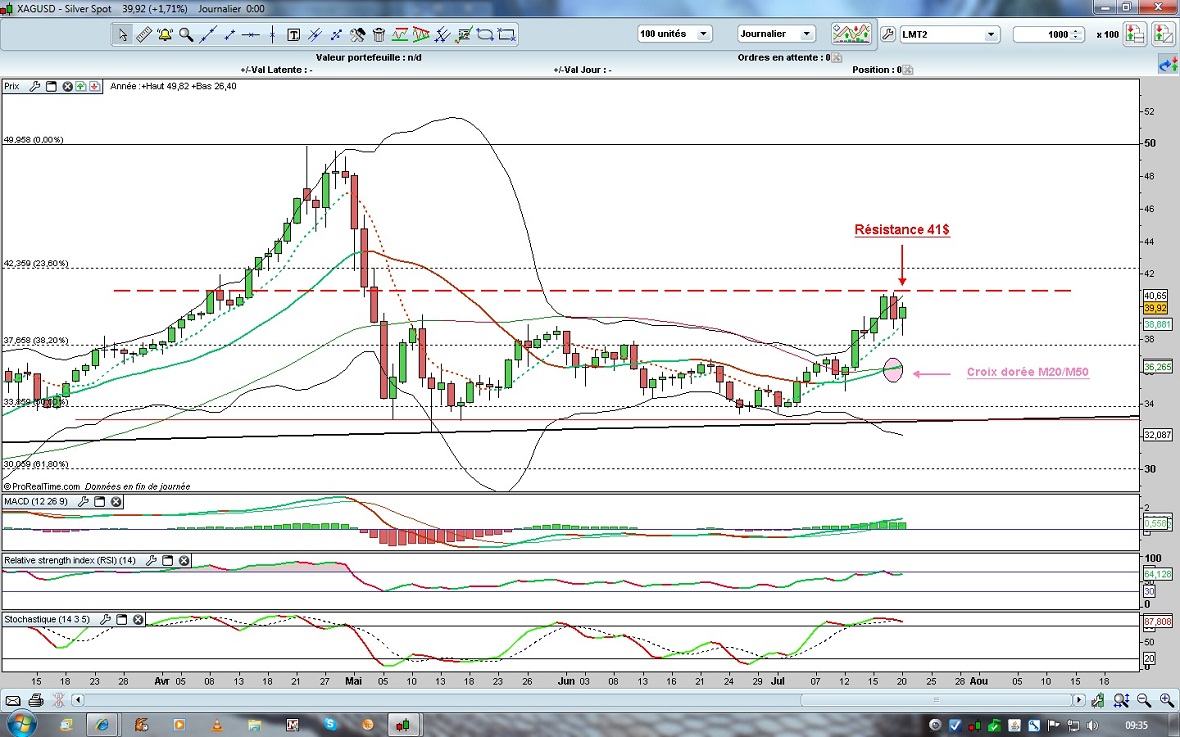
Task: Select the ruler measurement tool
Action: [143, 35]
